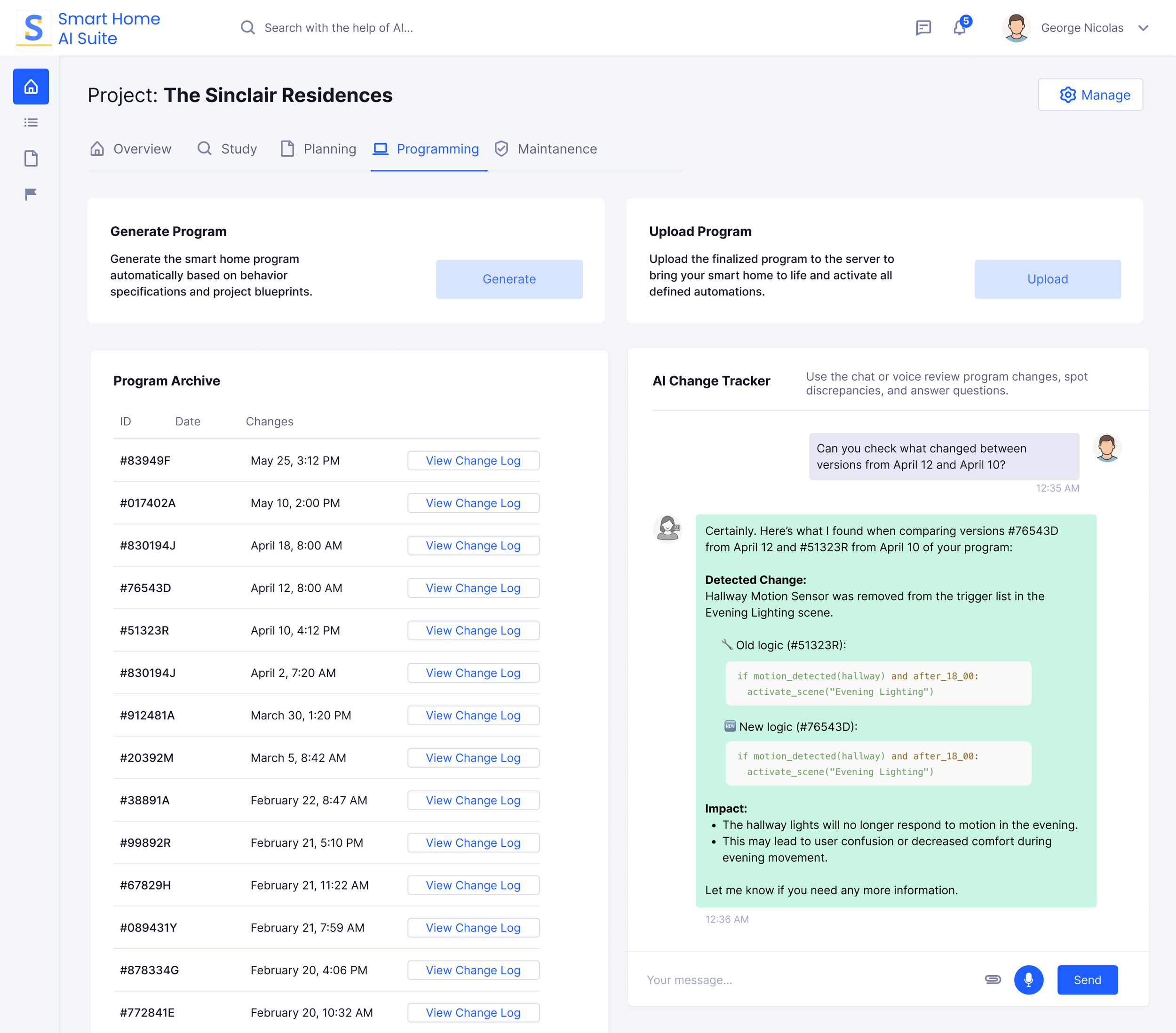Click the Upload program button
Screen dimensions: 1176x1033
point(1047,279)
